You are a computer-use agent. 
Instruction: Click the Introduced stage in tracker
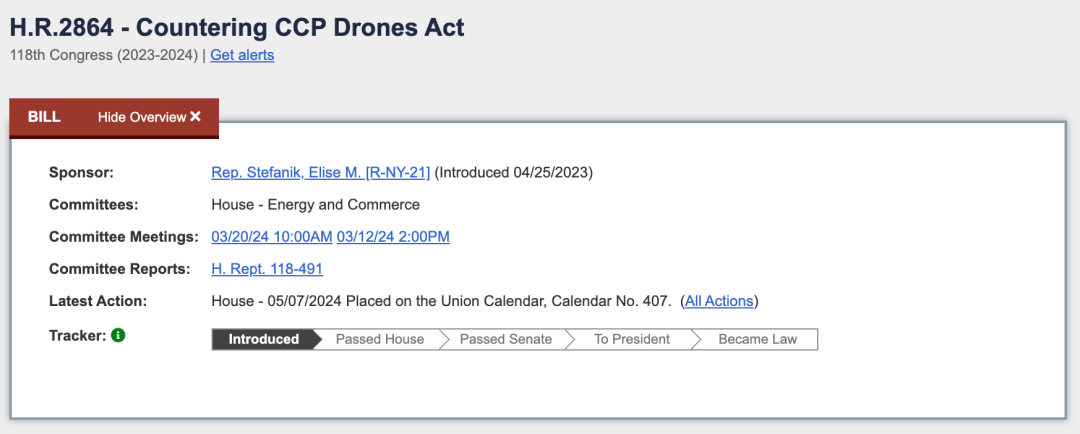click(264, 339)
